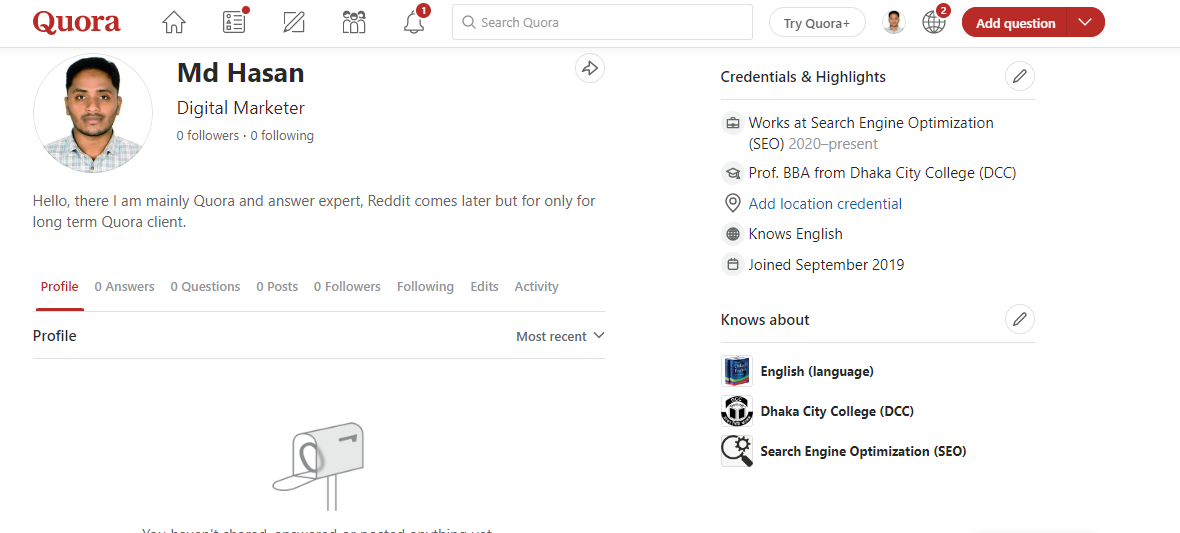The width and height of the screenshot is (1180, 533).
Task: Click the Knows English credential text
Action: pyautogui.click(x=795, y=234)
